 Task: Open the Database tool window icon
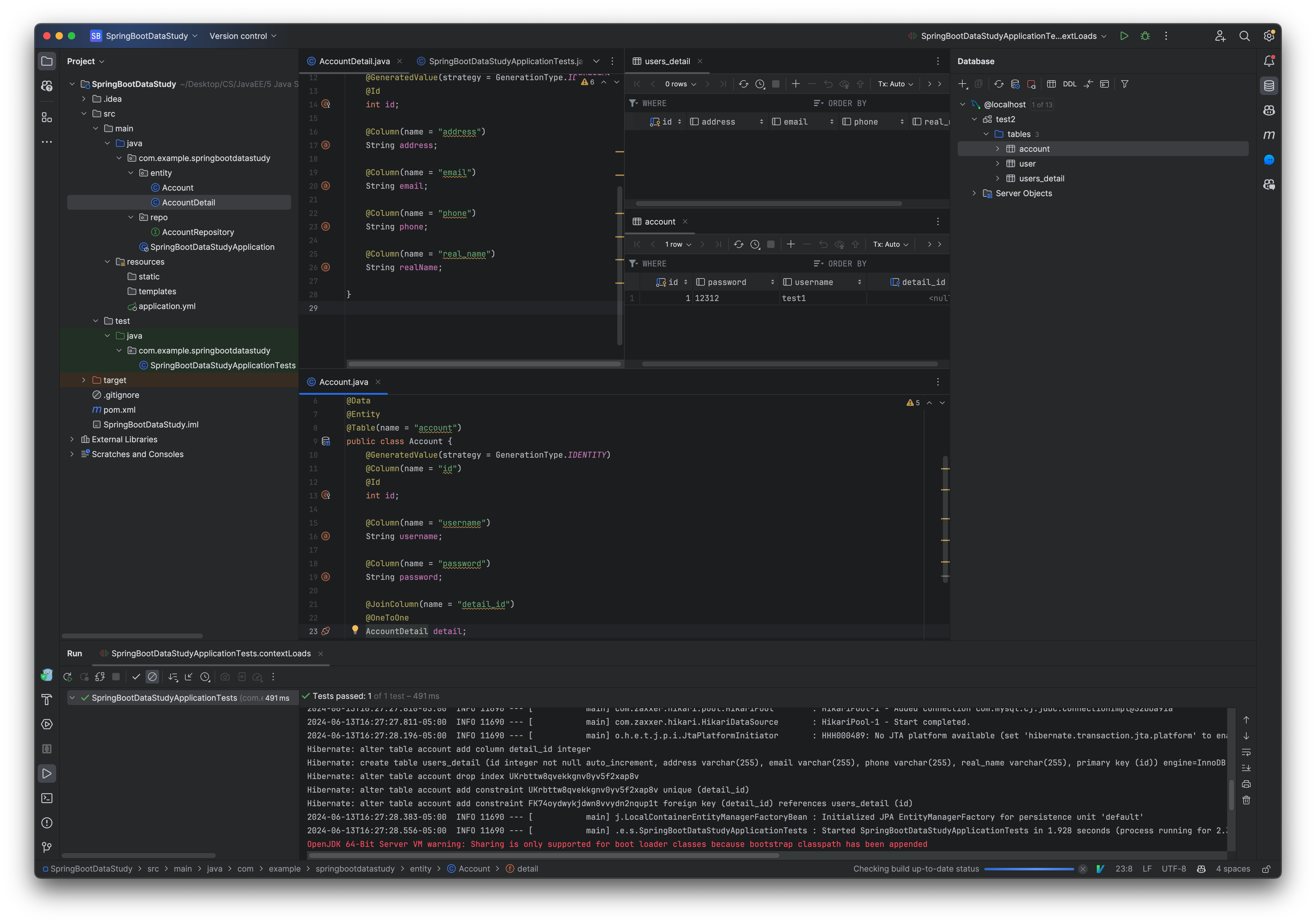click(x=1269, y=85)
